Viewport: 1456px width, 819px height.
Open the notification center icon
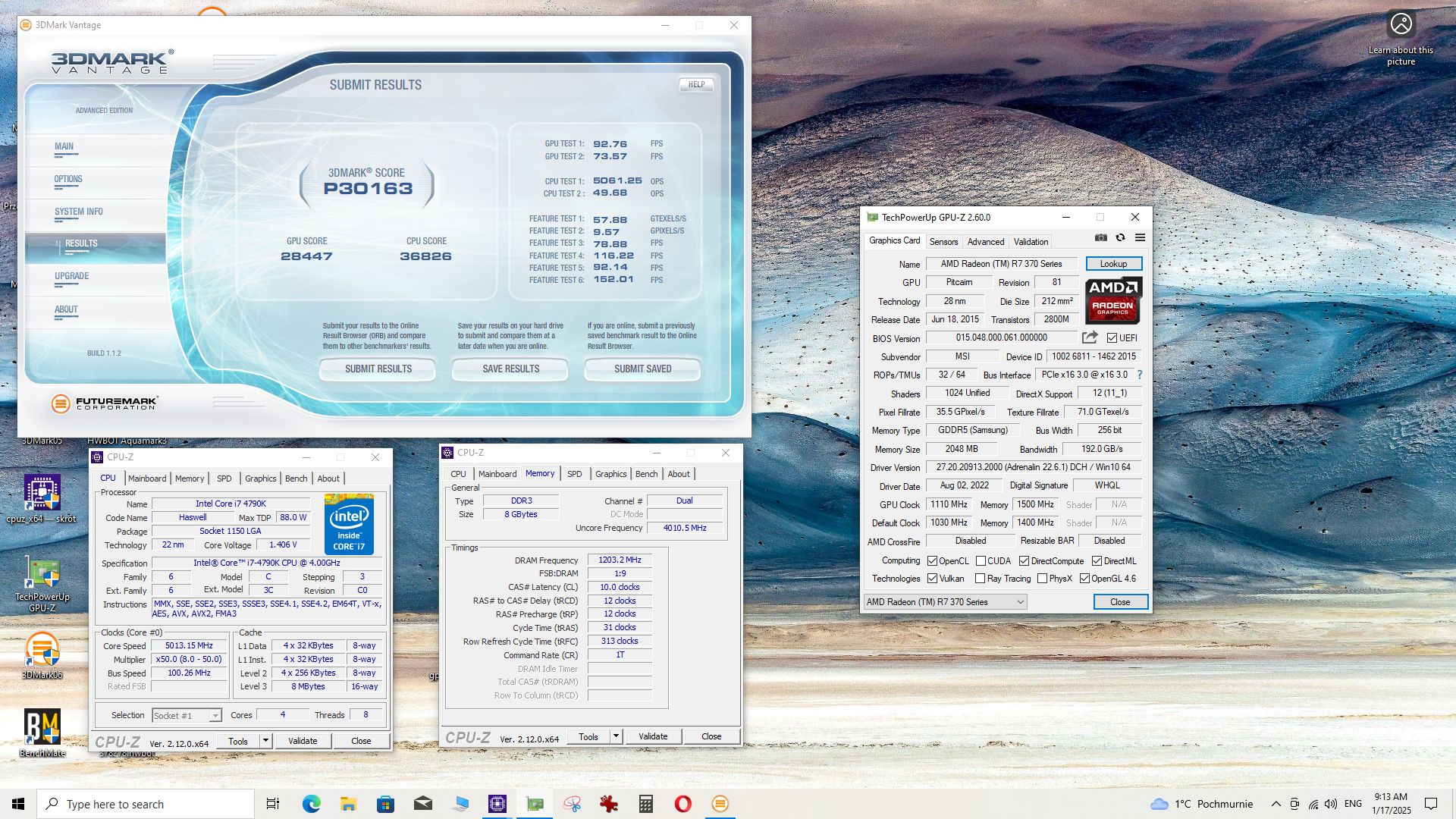[x=1431, y=804]
